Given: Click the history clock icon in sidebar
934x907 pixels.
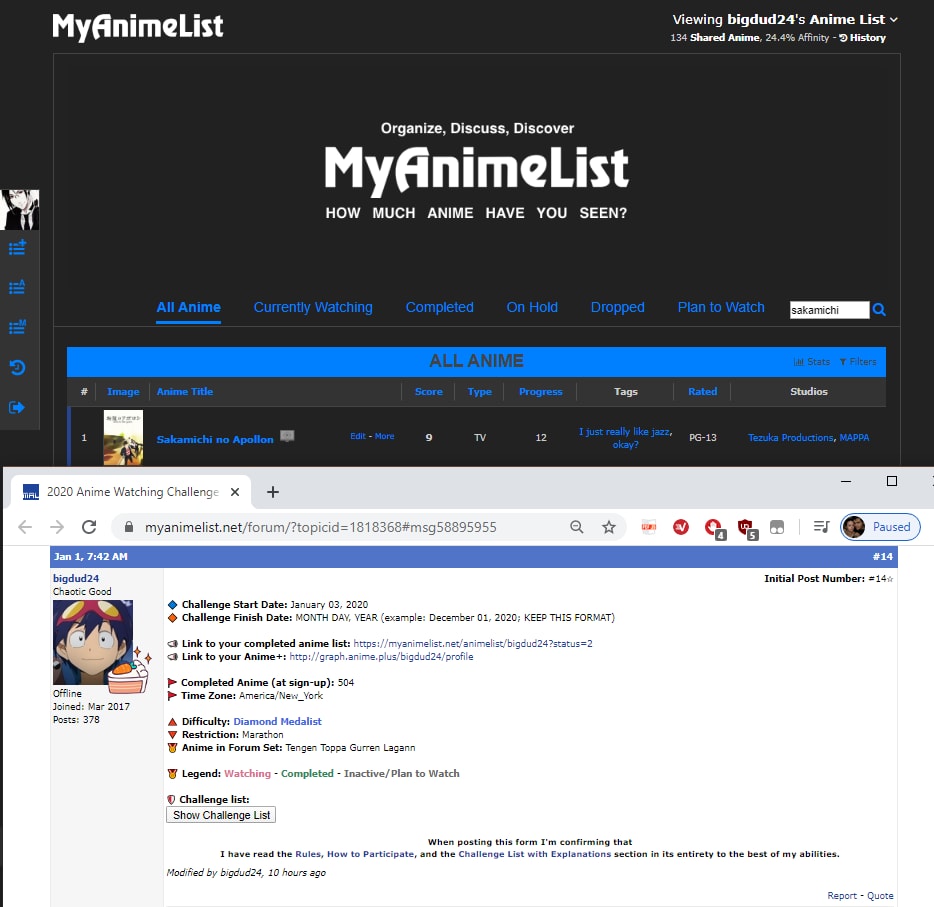Looking at the screenshot, I should point(17,367).
